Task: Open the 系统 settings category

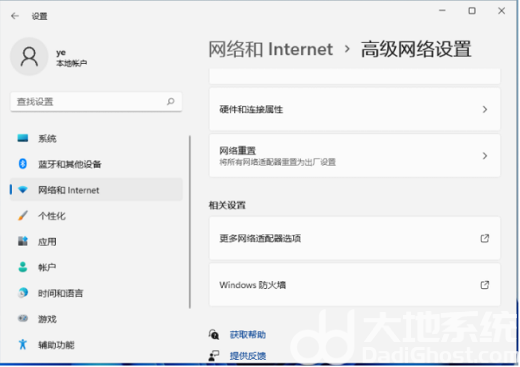Action: 97,138
